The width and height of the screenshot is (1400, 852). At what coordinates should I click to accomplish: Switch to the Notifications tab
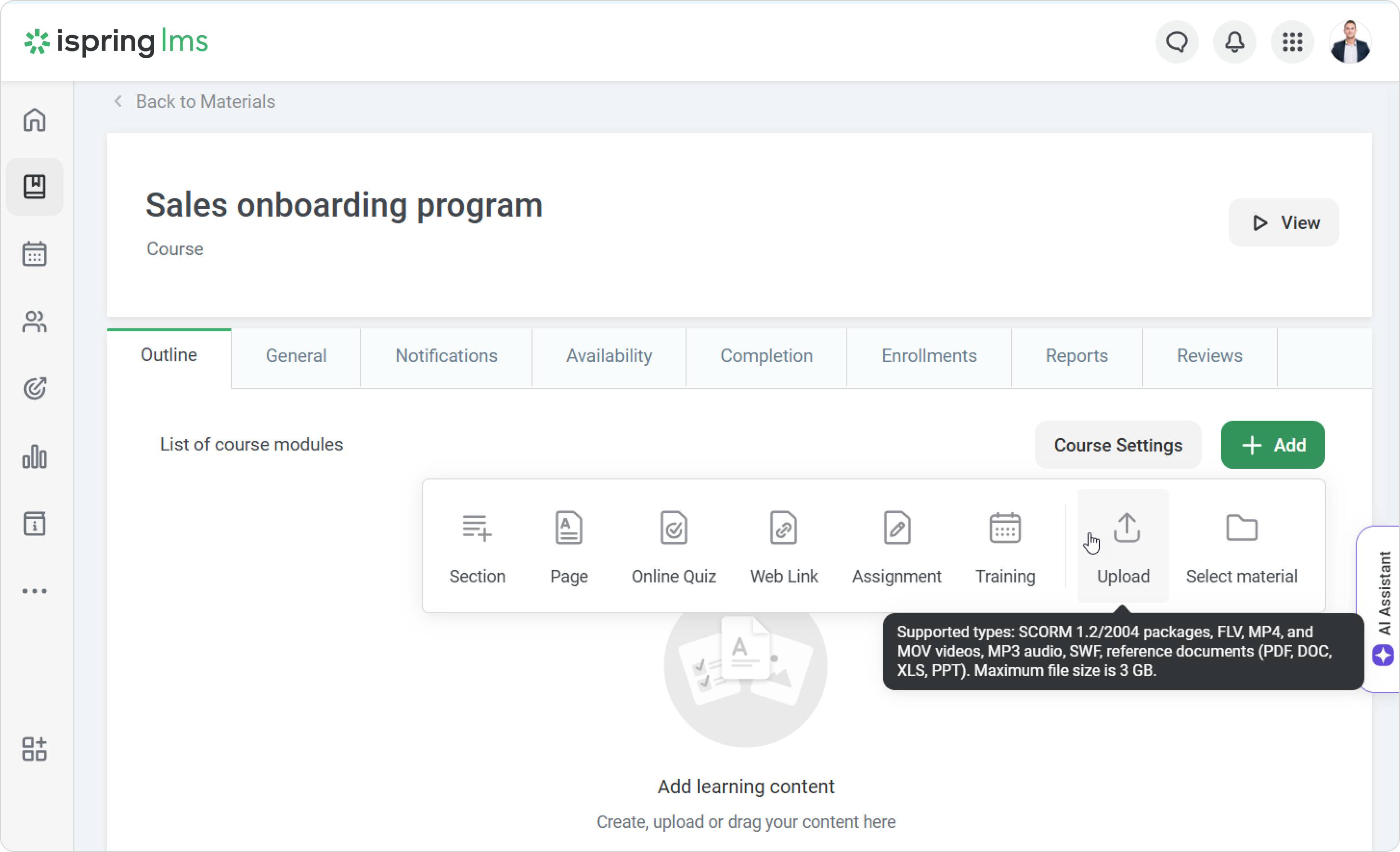coord(446,356)
